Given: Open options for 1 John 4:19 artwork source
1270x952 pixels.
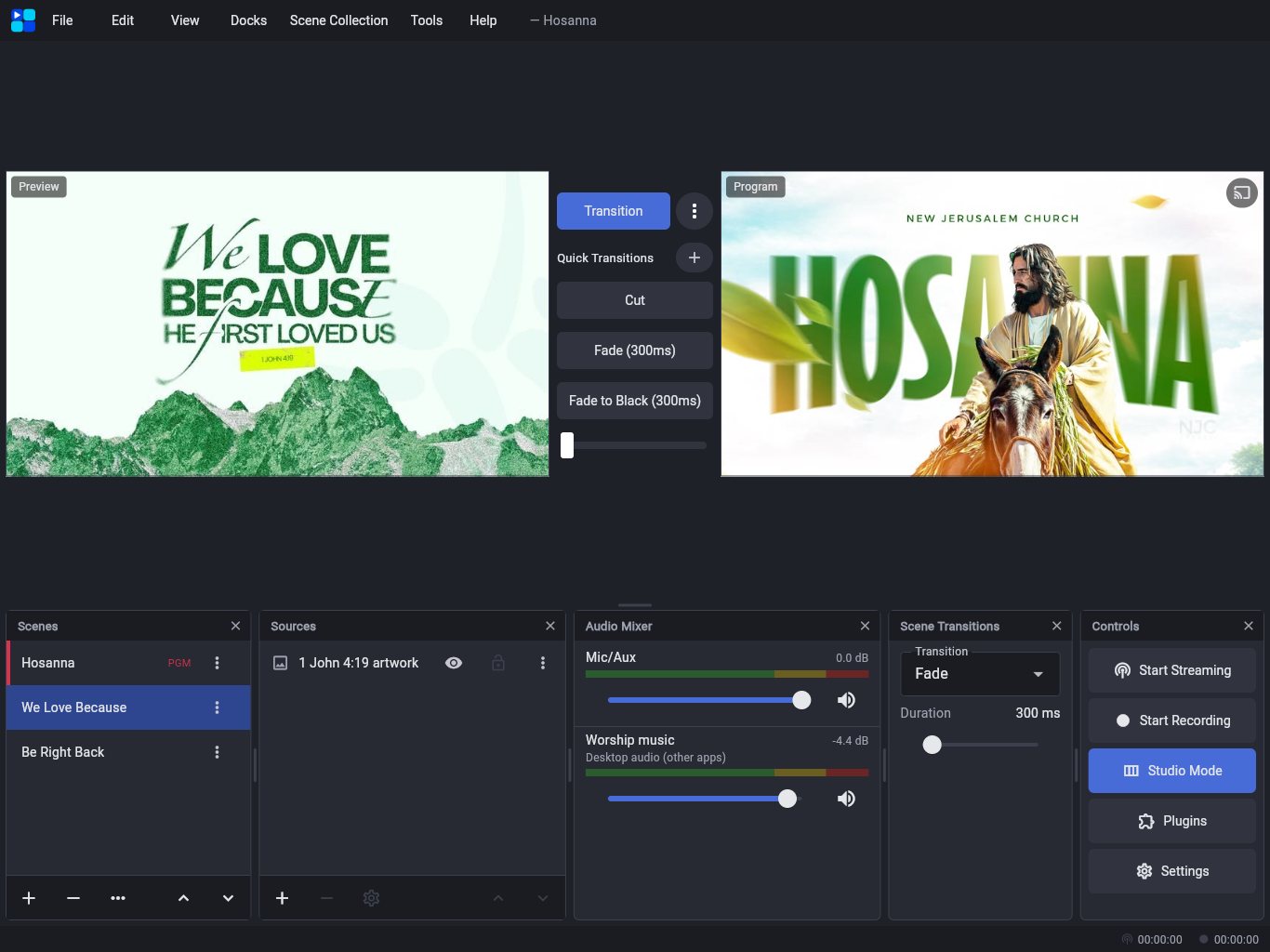Looking at the screenshot, I should (543, 663).
